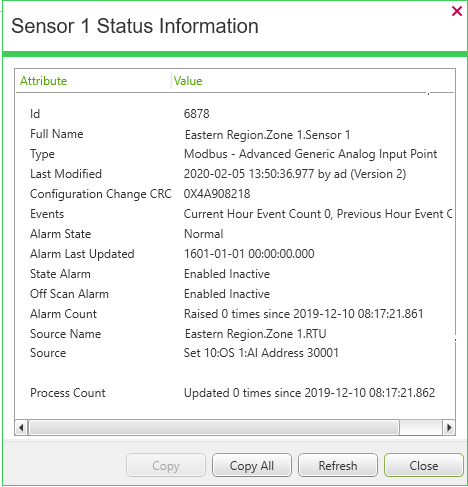468x487 pixels.
Task: Click the horizontal scrollbar thumb
Action: [x=214, y=427]
